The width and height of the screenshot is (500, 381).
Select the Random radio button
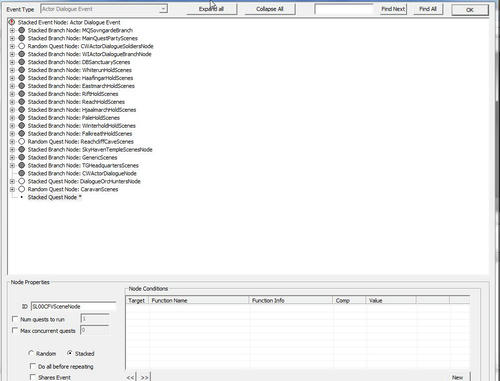point(31,353)
